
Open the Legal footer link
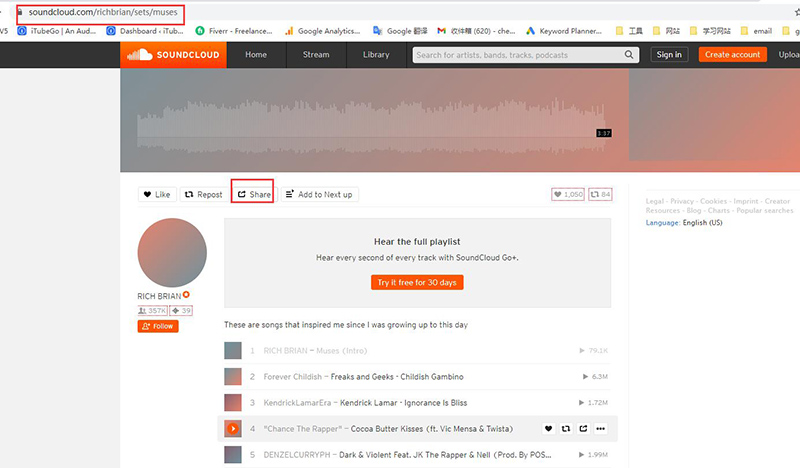(x=655, y=201)
